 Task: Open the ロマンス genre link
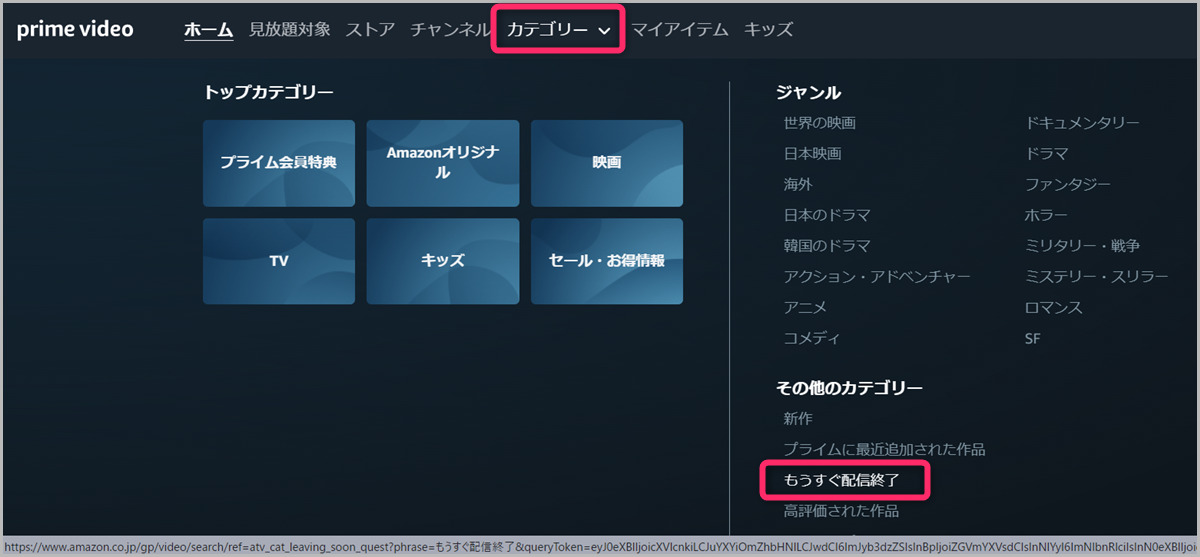tap(1054, 308)
